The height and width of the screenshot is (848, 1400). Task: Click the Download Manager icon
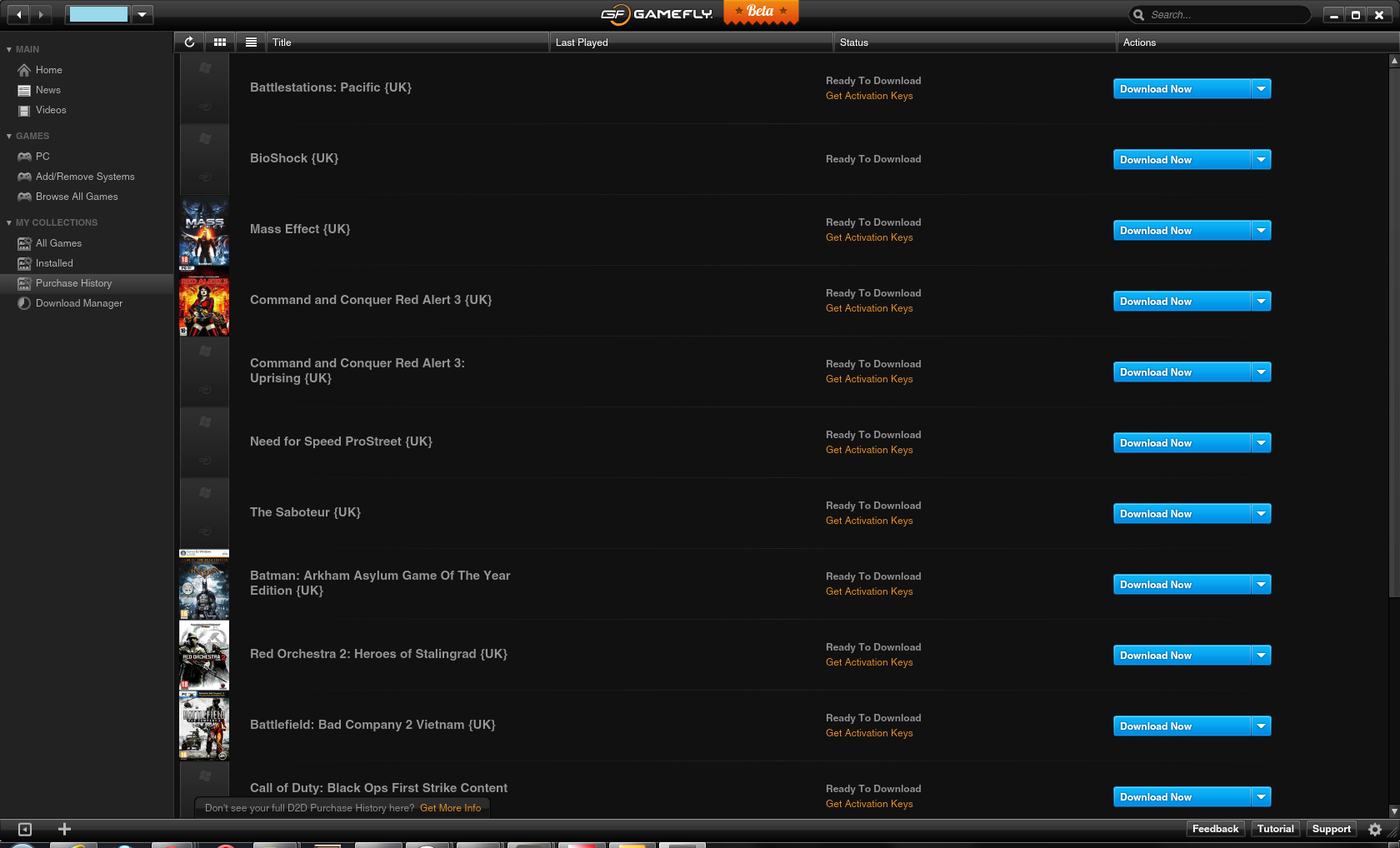point(24,303)
